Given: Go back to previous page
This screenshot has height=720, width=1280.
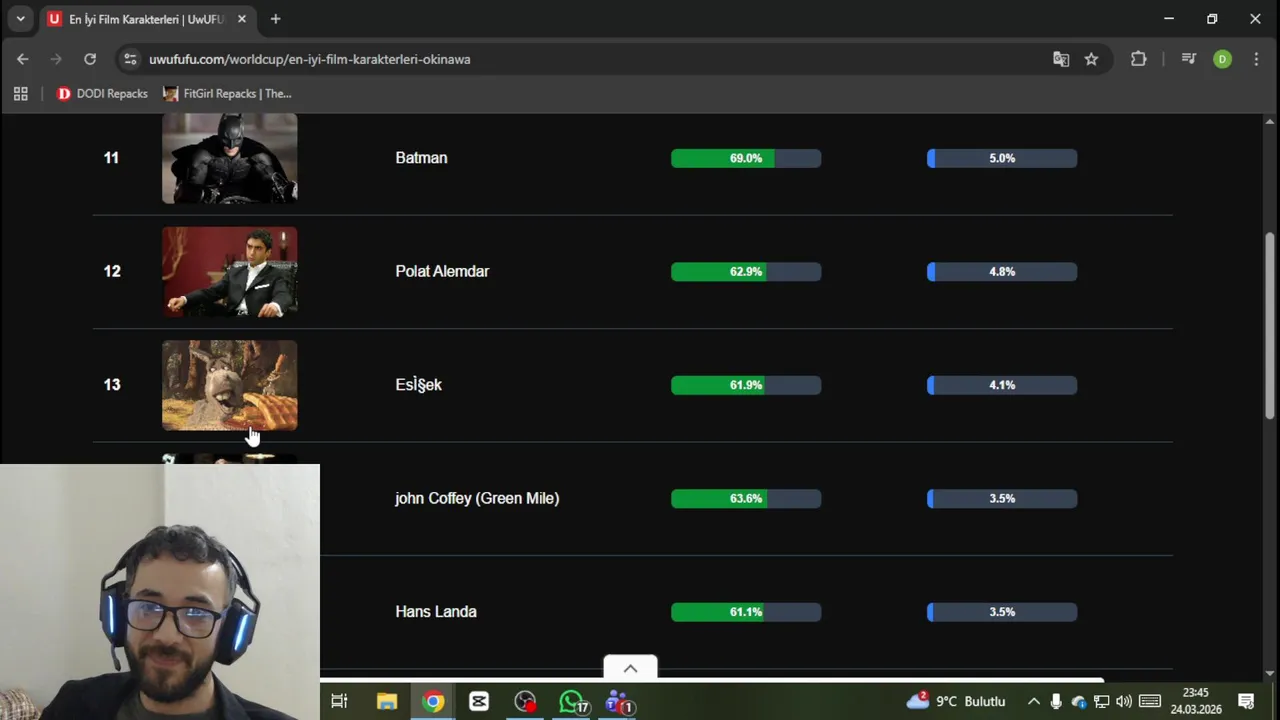Looking at the screenshot, I should coord(22,59).
